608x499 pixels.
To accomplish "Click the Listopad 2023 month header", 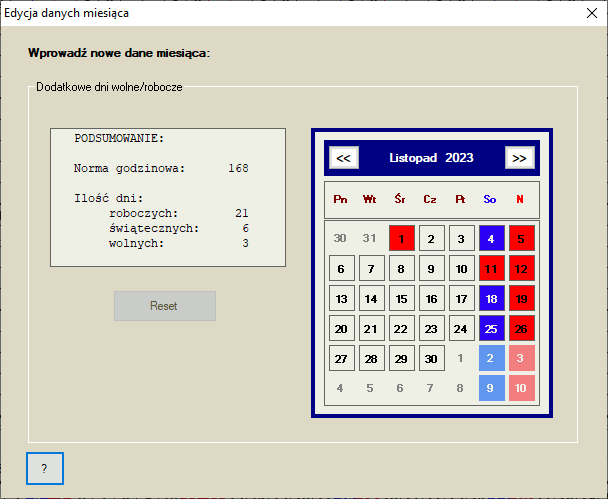I will (x=431, y=158).
